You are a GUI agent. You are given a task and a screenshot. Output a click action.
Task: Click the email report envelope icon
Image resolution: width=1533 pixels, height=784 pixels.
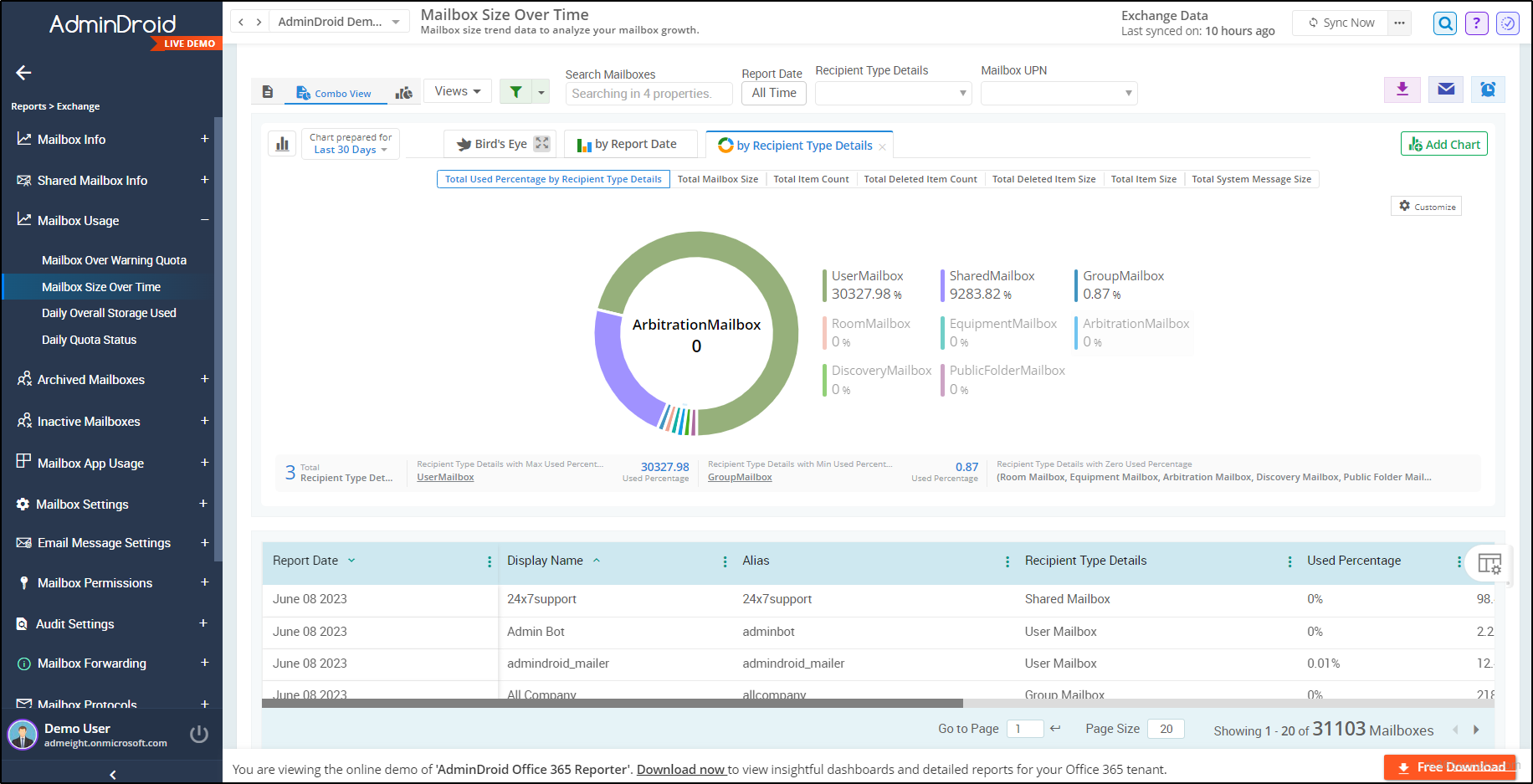pyautogui.click(x=1446, y=89)
